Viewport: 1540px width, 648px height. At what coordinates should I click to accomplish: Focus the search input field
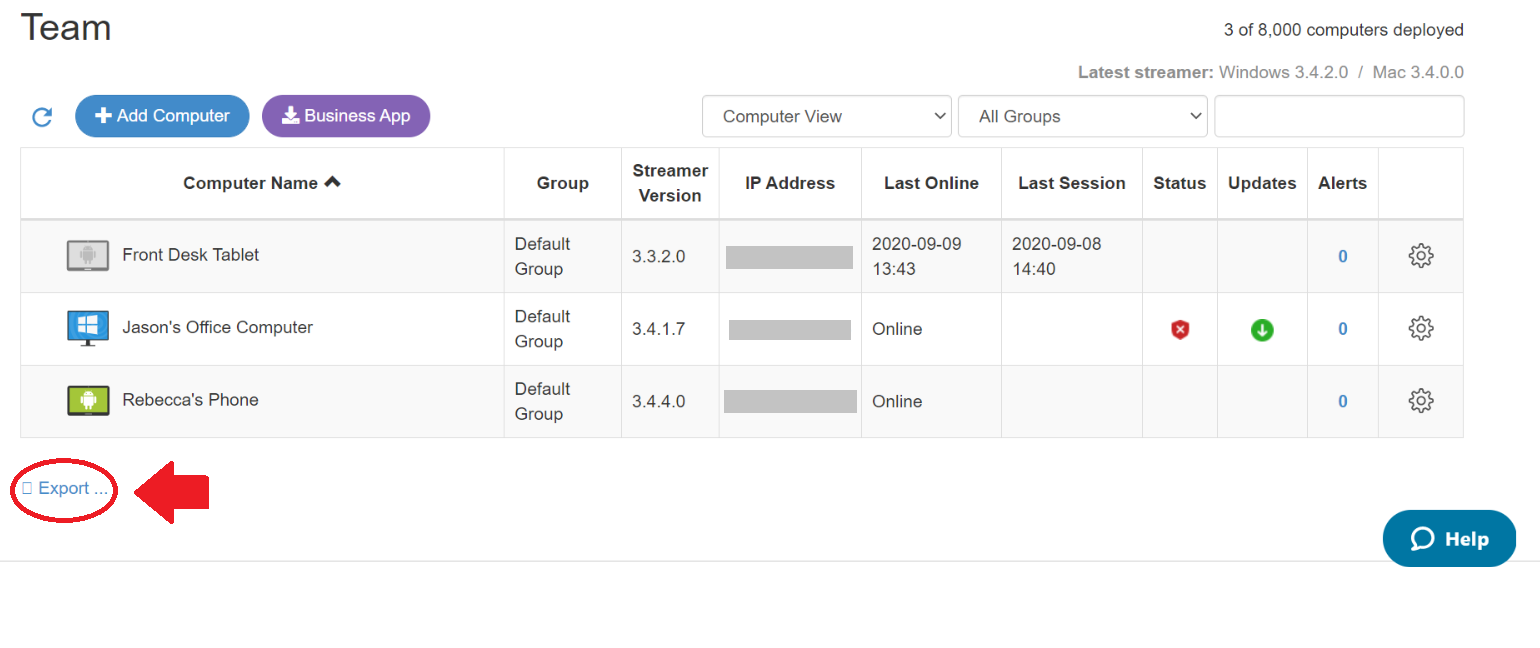tap(1339, 116)
